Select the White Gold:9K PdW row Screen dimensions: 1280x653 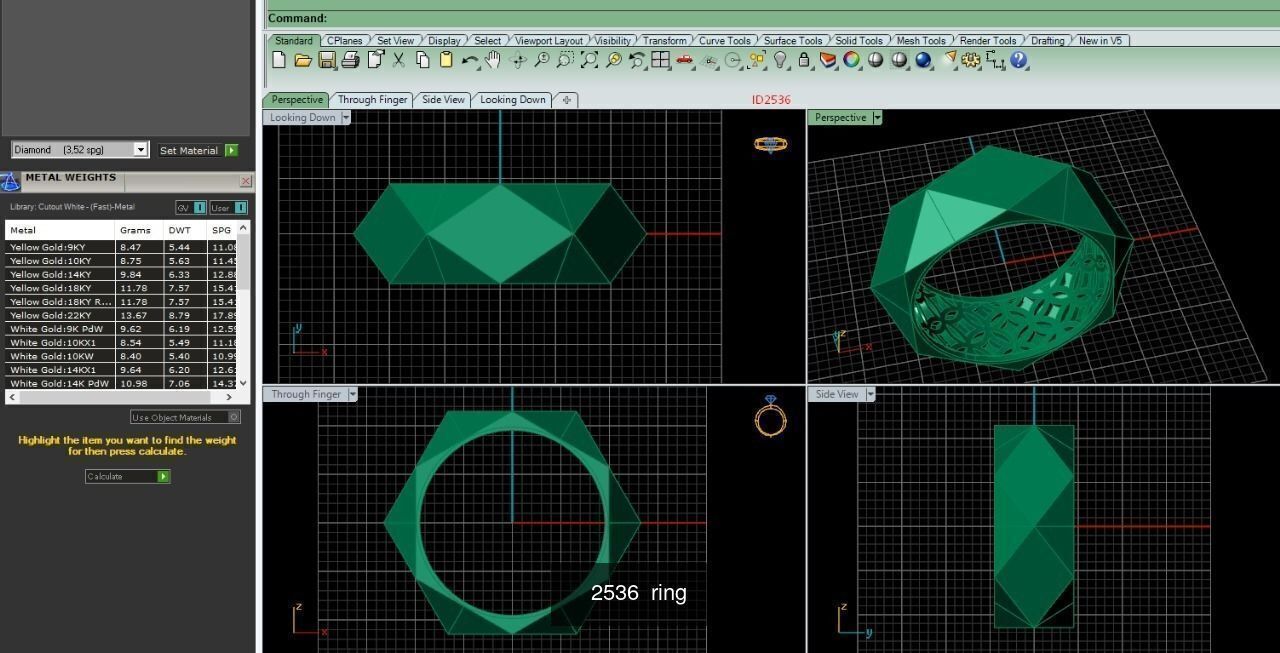(121, 329)
